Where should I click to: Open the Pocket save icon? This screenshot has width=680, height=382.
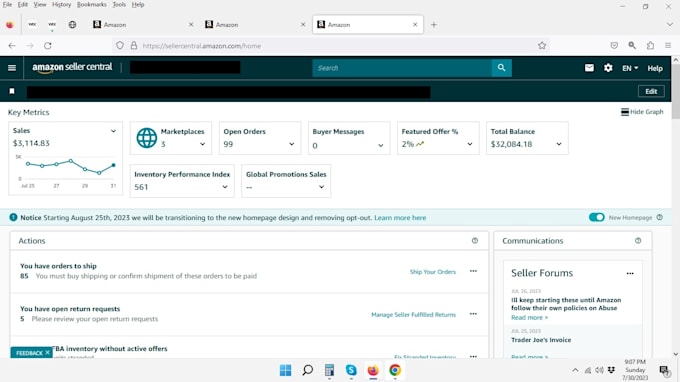pos(614,46)
